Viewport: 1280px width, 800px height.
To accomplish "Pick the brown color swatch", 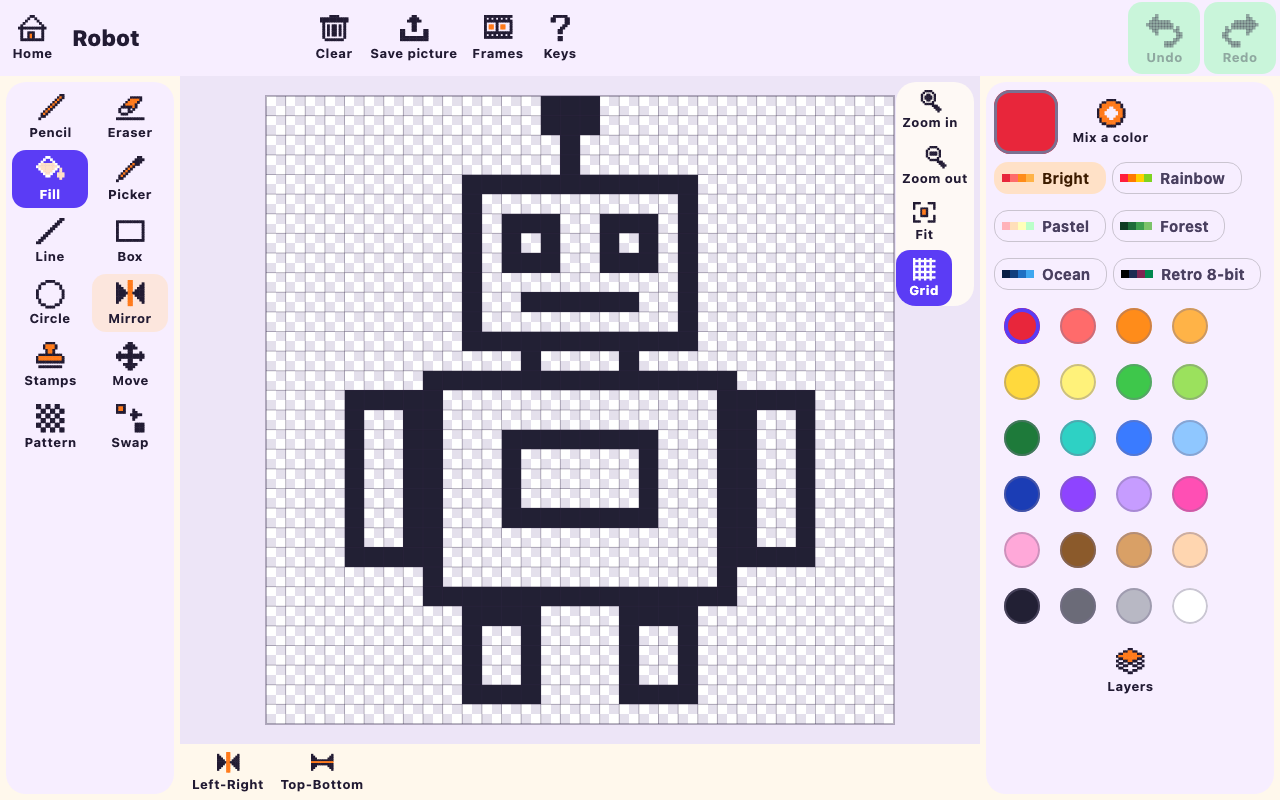I will pos(1078,550).
